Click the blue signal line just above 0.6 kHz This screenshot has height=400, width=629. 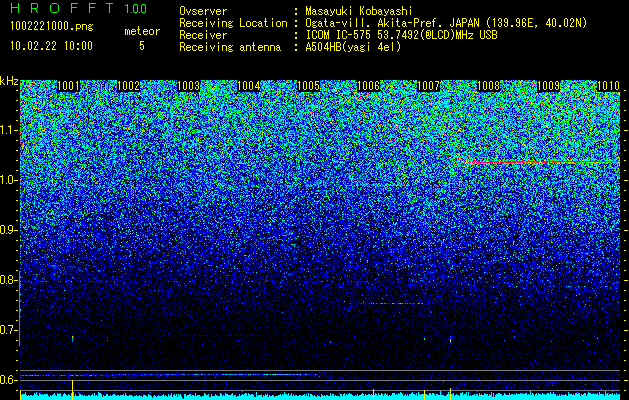pos(168,375)
